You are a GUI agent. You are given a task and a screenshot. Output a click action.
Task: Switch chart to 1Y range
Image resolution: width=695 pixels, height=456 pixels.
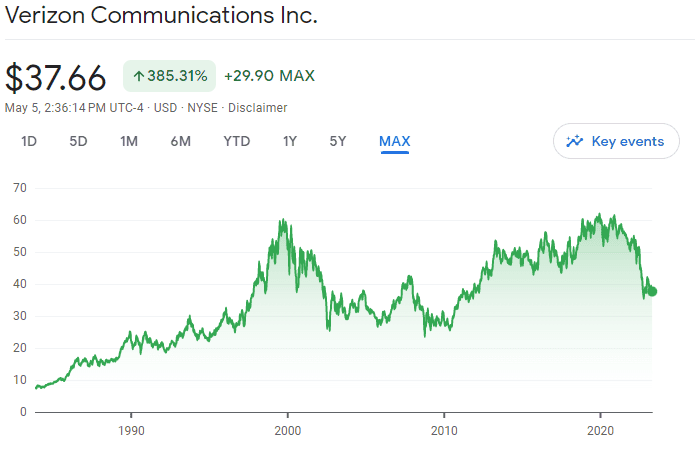289,141
